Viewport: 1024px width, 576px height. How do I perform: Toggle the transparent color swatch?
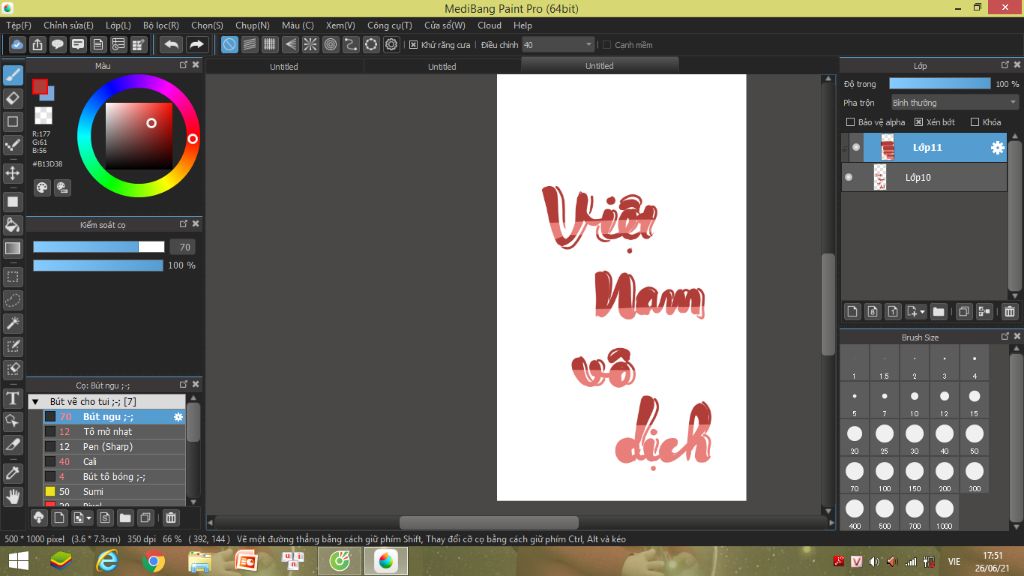43,116
